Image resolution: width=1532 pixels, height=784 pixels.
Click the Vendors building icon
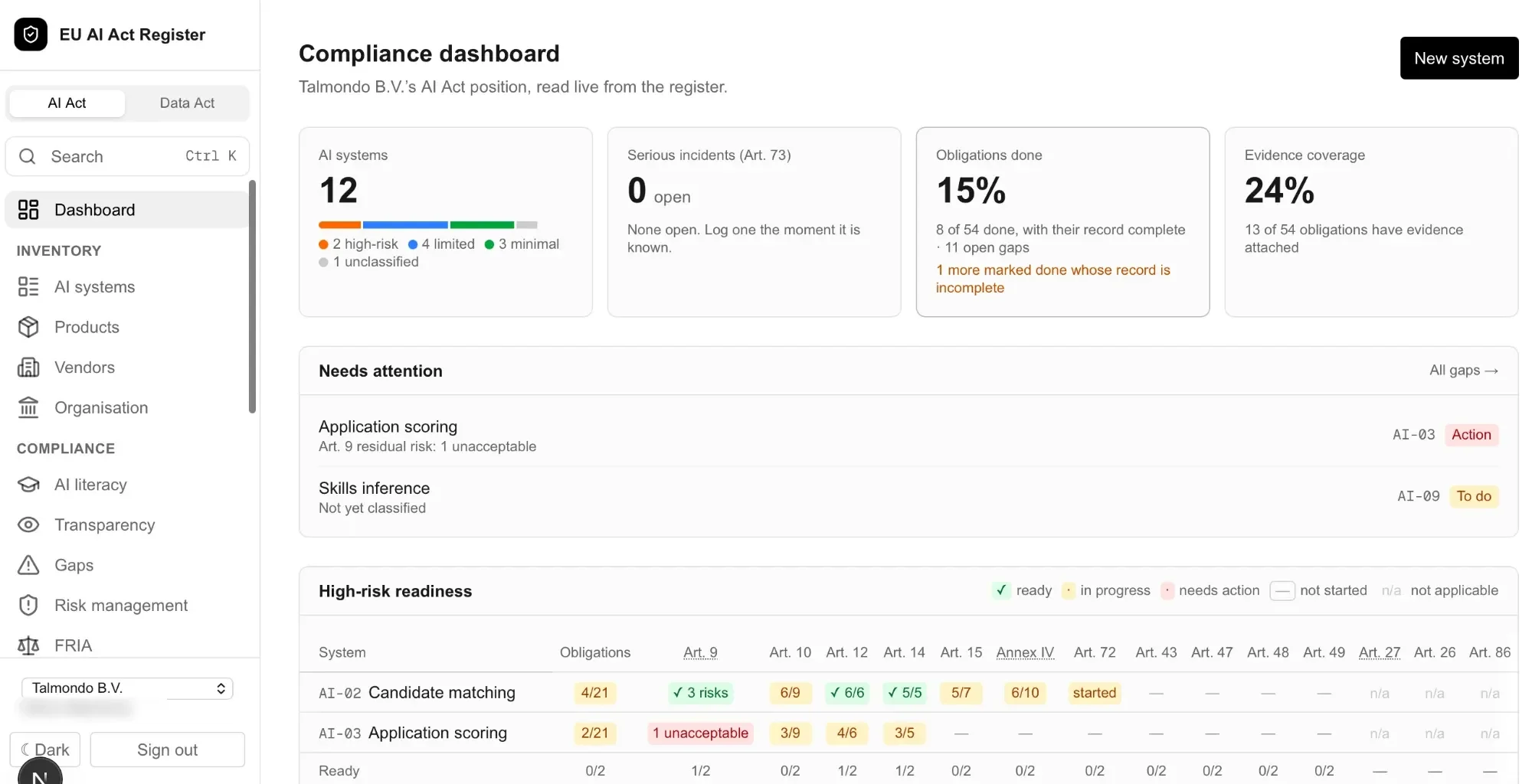28,367
